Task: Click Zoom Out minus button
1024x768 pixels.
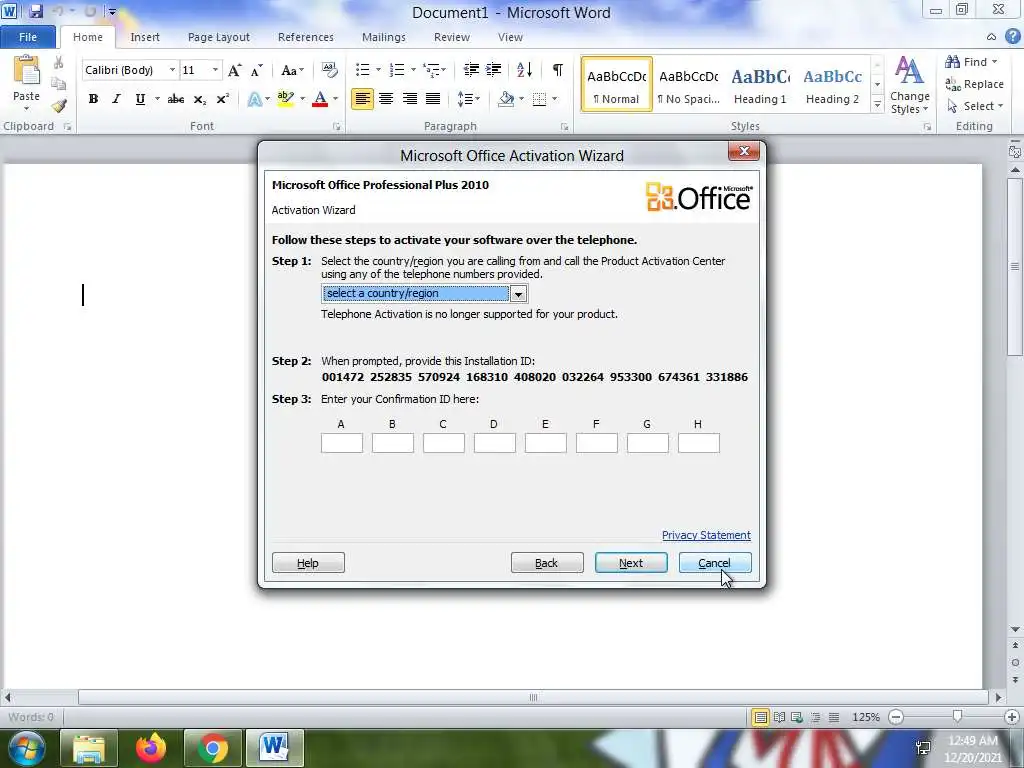Action: 896,717
